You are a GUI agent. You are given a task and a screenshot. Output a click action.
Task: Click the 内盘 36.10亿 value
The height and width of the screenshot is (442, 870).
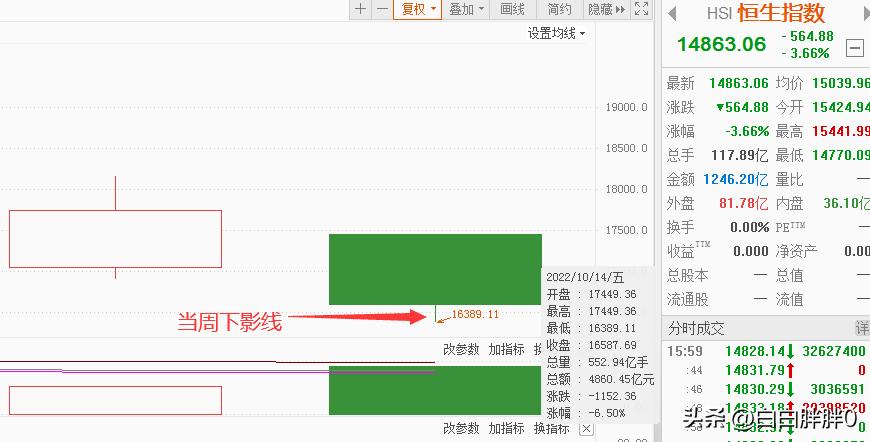846,204
